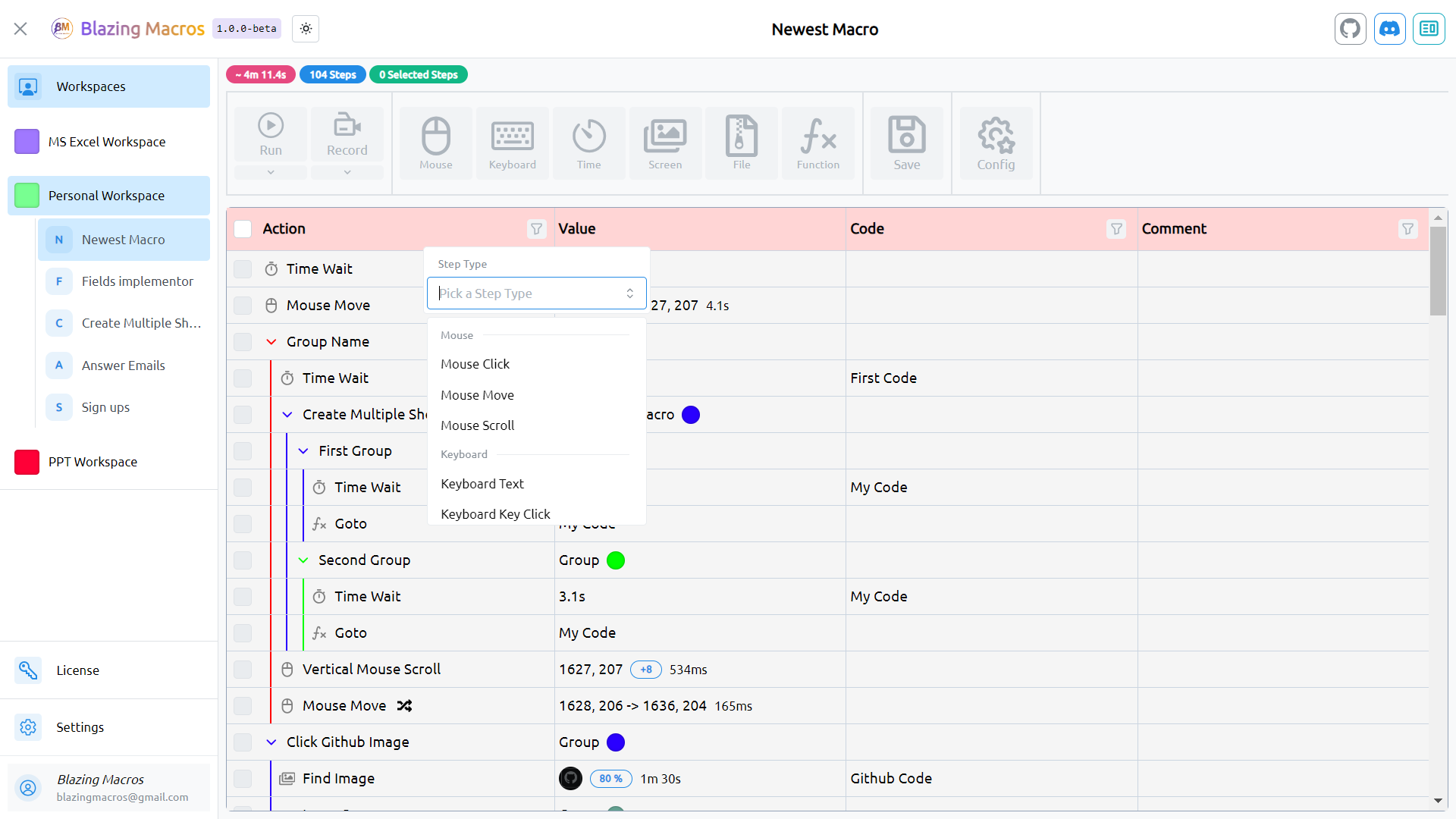Collapse the Group Name group
Image resolution: width=1456 pixels, height=819 pixels.
pos(271,342)
